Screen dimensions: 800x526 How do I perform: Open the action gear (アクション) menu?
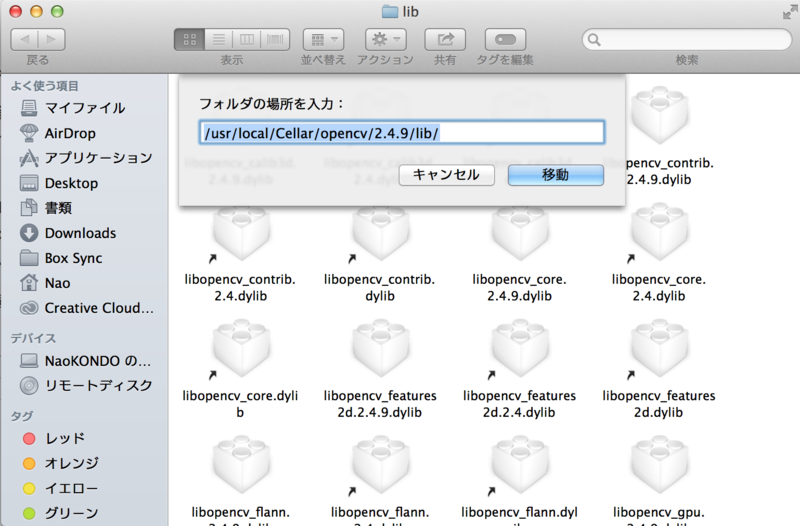[x=385, y=39]
